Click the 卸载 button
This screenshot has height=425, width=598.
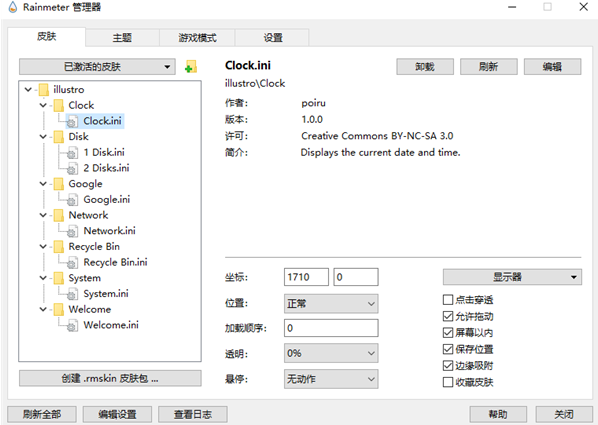[x=425, y=67]
